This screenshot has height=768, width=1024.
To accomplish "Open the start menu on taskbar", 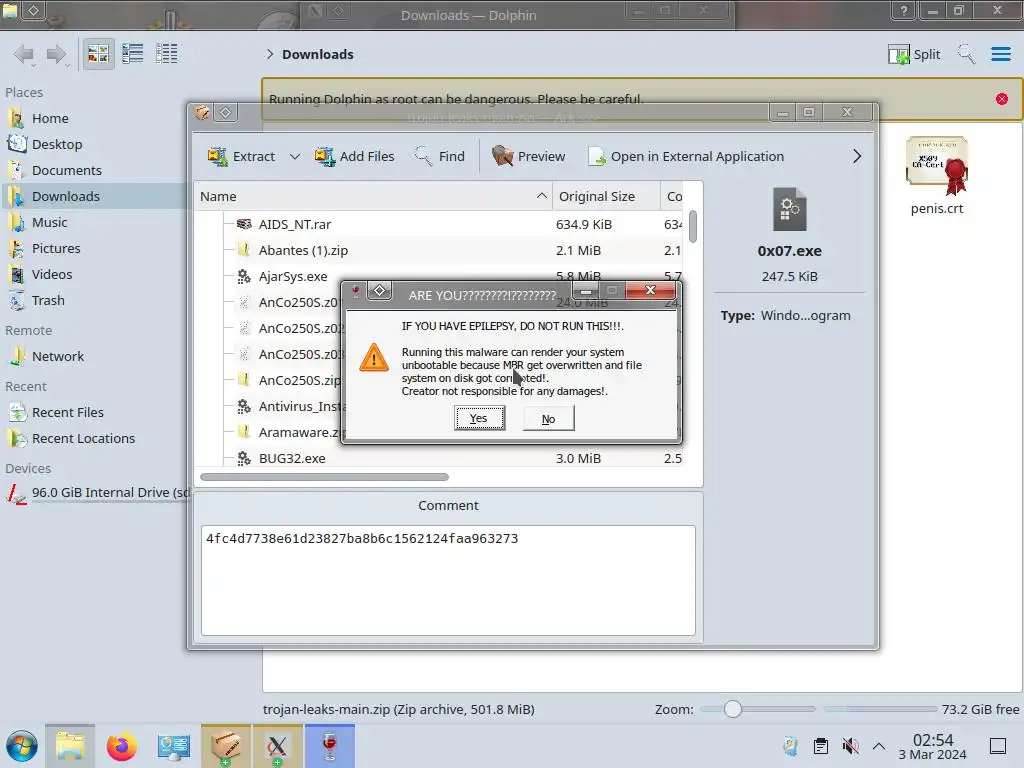I will click(22, 746).
